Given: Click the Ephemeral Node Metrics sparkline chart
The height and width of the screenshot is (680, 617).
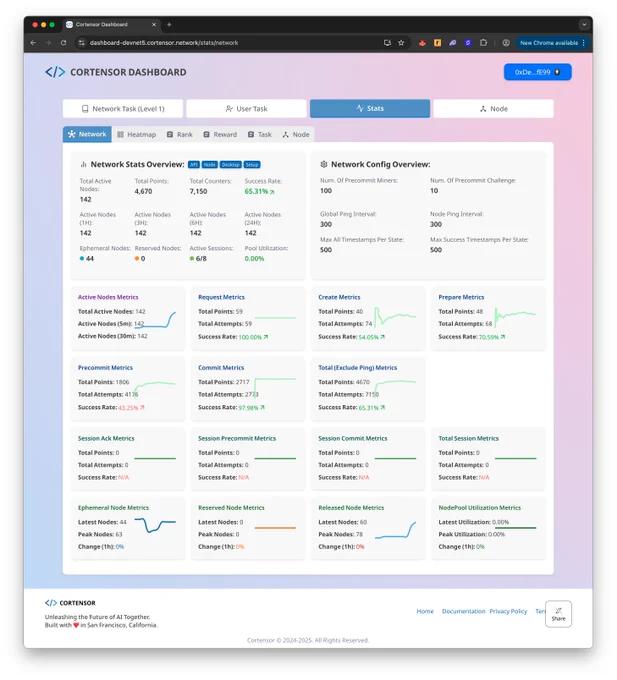Looking at the screenshot, I should 155,525.
